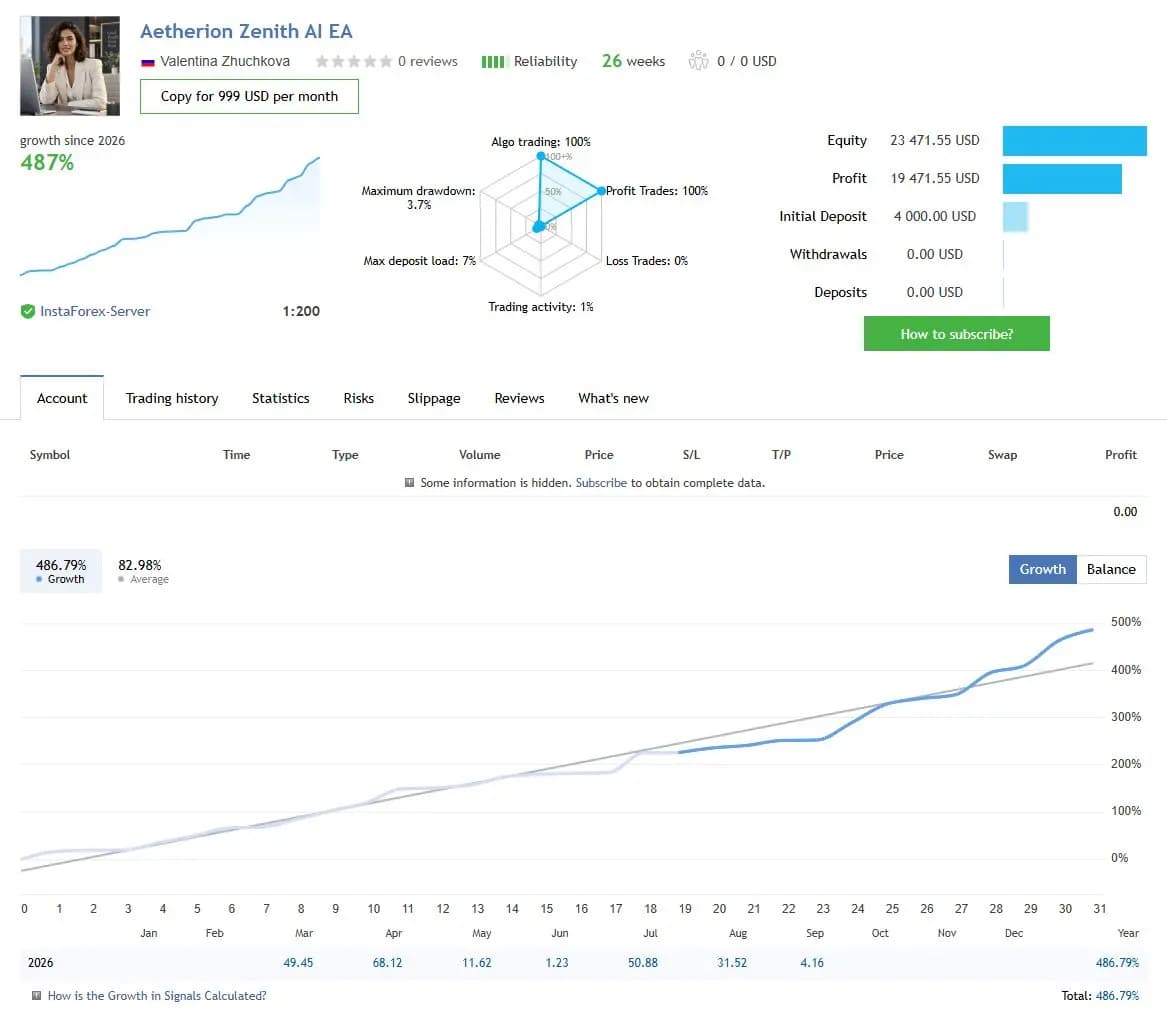Open Valentina Zhuchkova author profile
This screenshot has height=1027, width=1167.
pos(225,61)
